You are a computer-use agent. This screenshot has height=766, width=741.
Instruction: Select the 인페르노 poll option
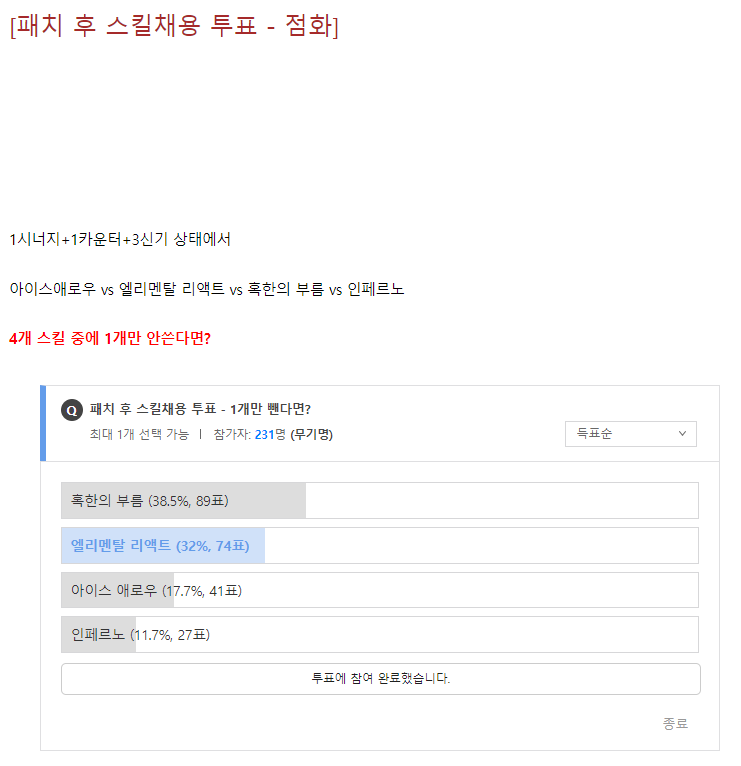pos(380,635)
